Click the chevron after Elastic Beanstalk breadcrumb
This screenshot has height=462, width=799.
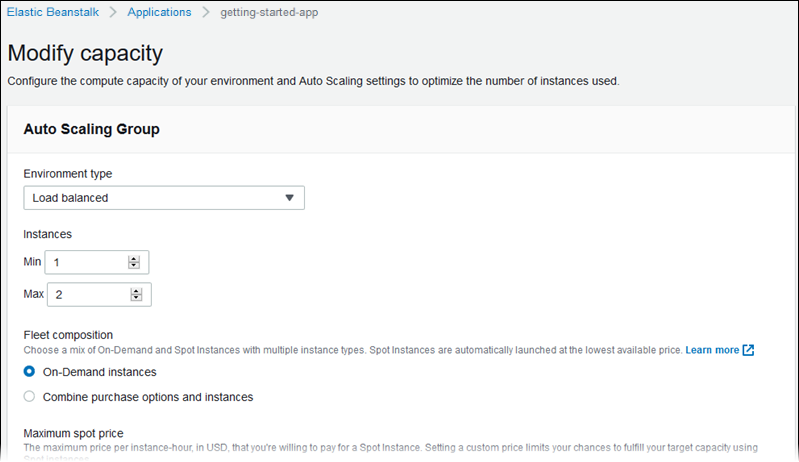coord(113,13)
